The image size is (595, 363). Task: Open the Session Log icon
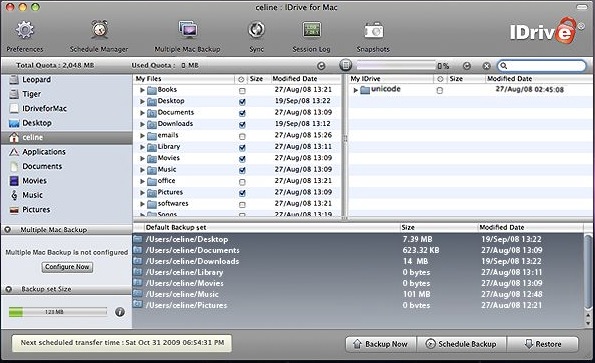pyautogui.click(x=312, y=30)
